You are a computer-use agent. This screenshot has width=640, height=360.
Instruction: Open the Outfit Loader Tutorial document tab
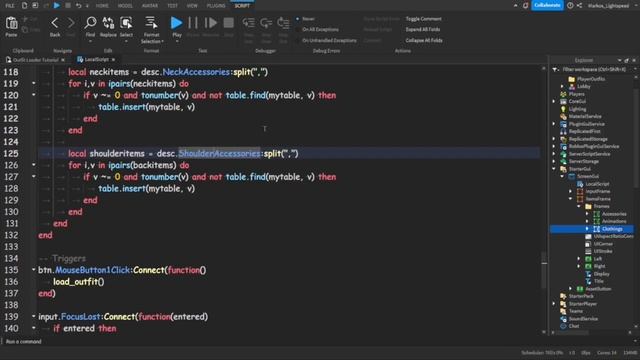(x=35, y=60)
